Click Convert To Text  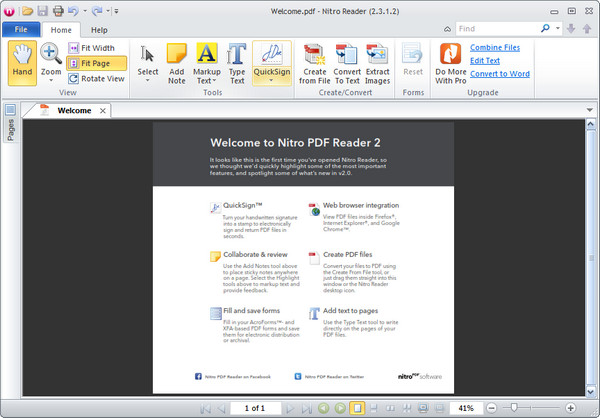click(x=347, y=64)
